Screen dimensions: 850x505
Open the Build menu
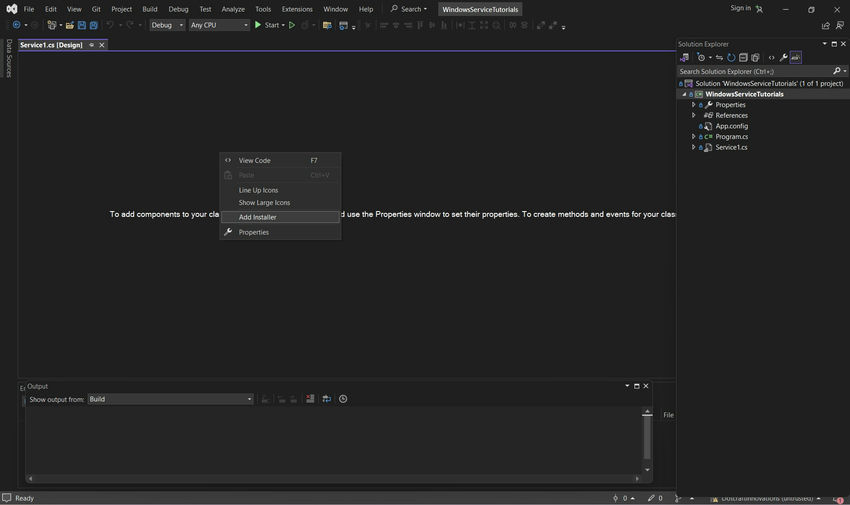click(150, 9)
